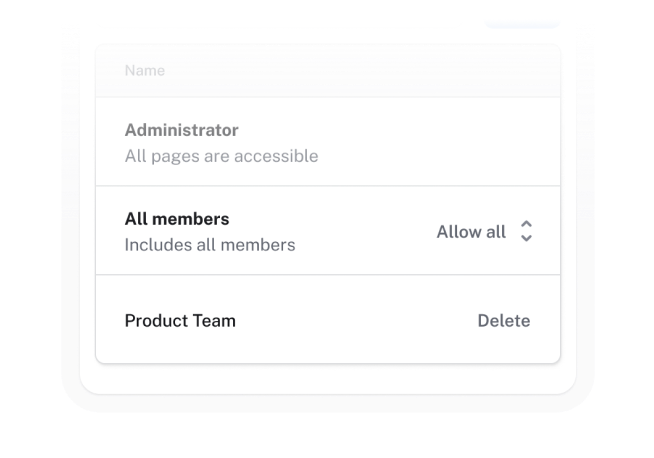
Task: Click the faint blue button above the table
Action: click(x=522, y=24)
